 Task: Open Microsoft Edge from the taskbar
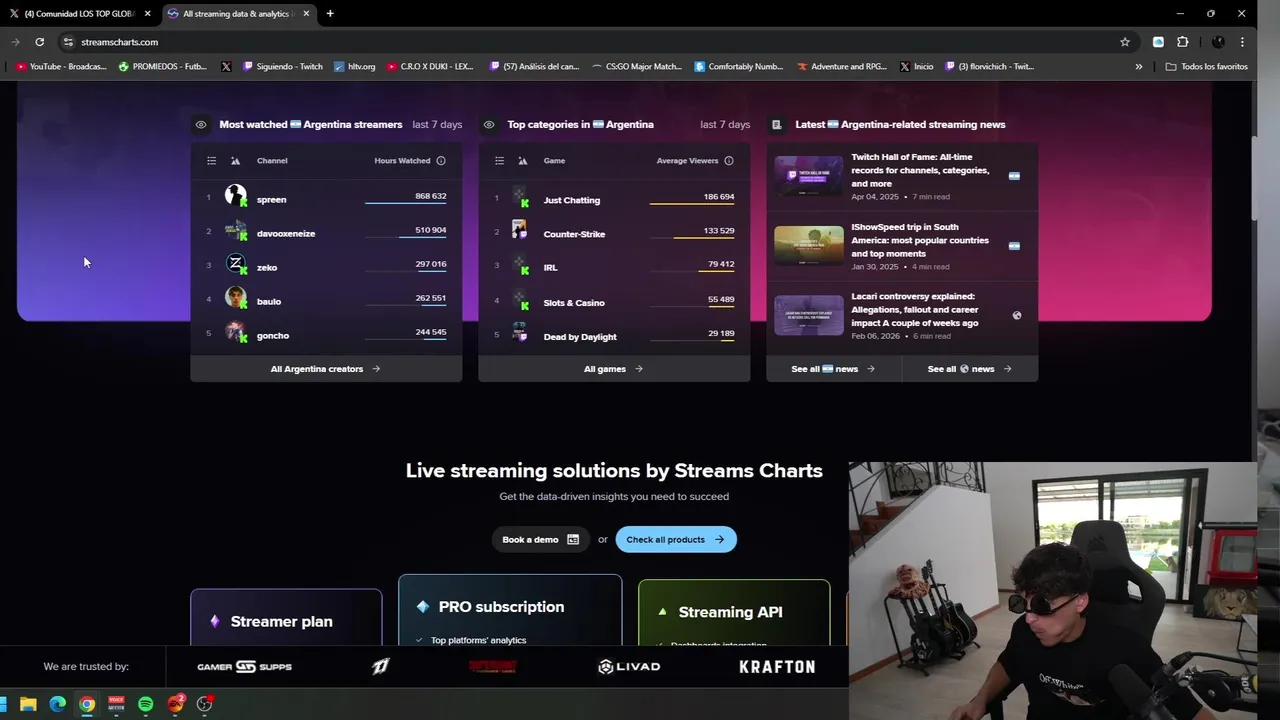click(x=58, y=704)
